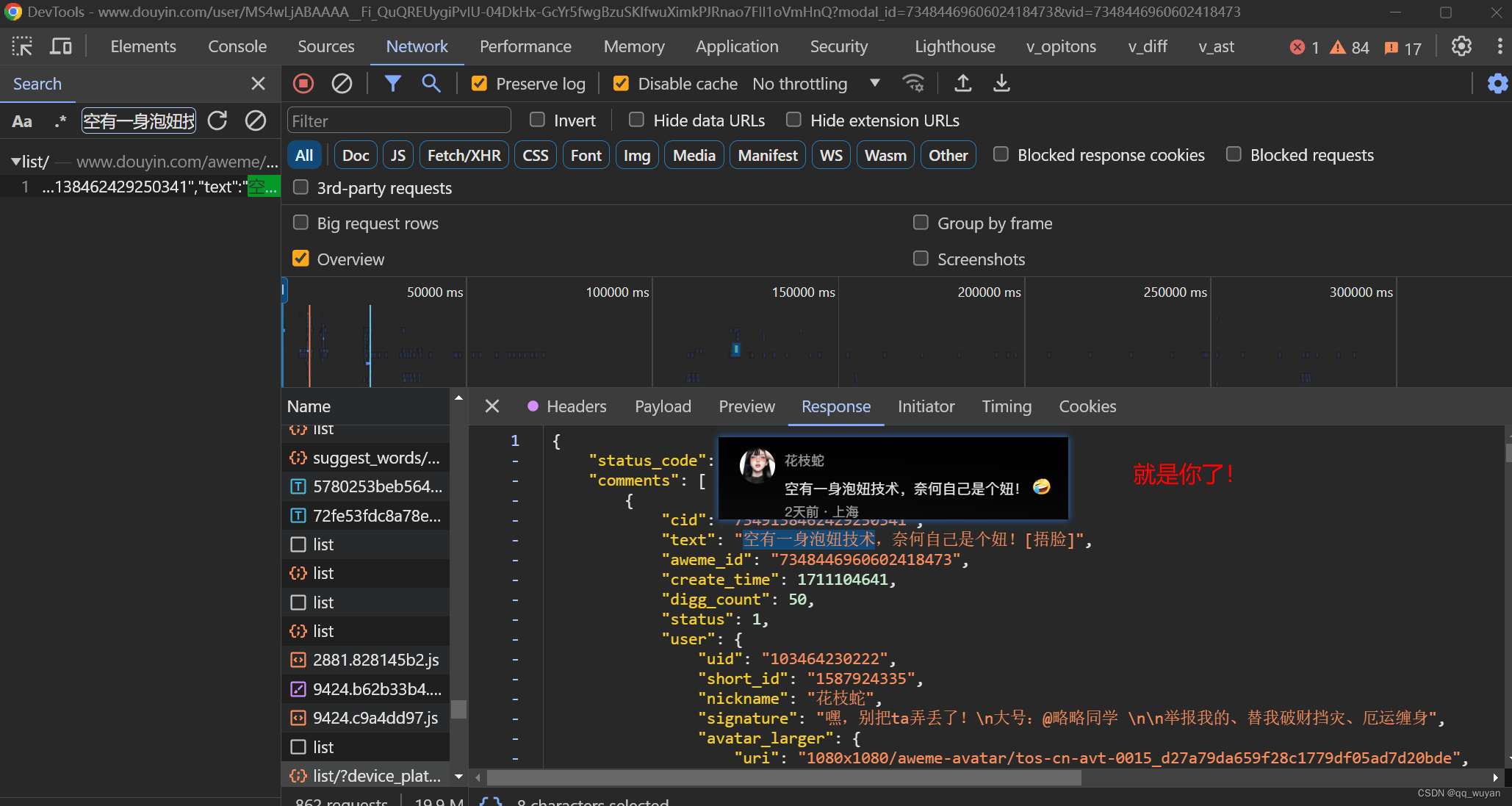Switch to the Console tab
This screenshot has height=806, width=1512.
[237, 46]
